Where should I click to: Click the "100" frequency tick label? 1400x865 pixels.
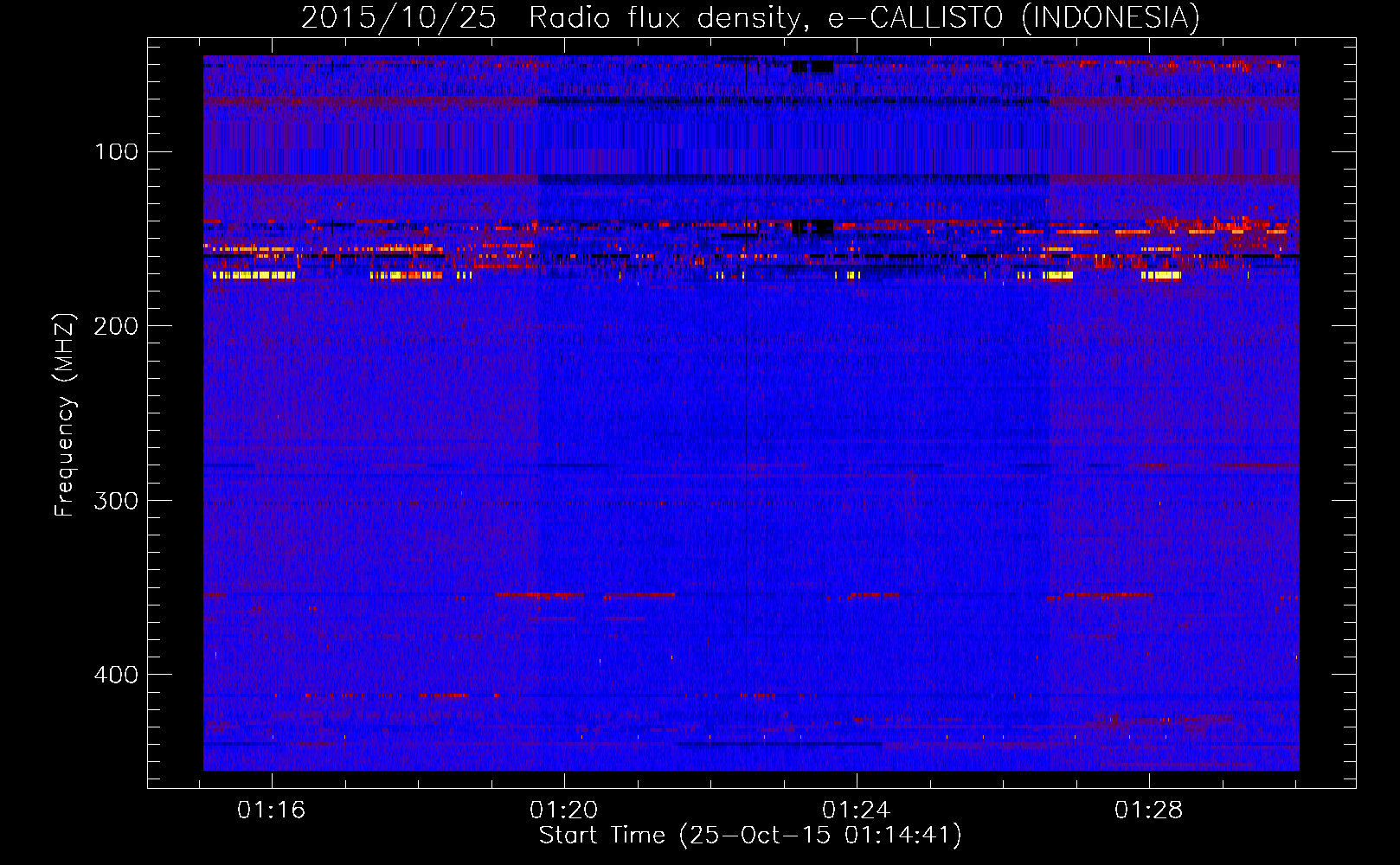[x=117, y=152]
